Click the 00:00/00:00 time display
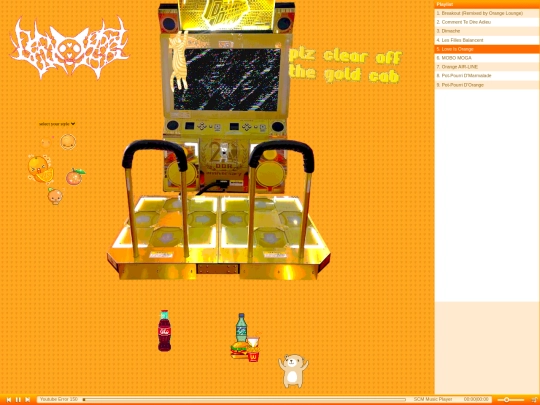The image size is (540, 405). point(476,399)
